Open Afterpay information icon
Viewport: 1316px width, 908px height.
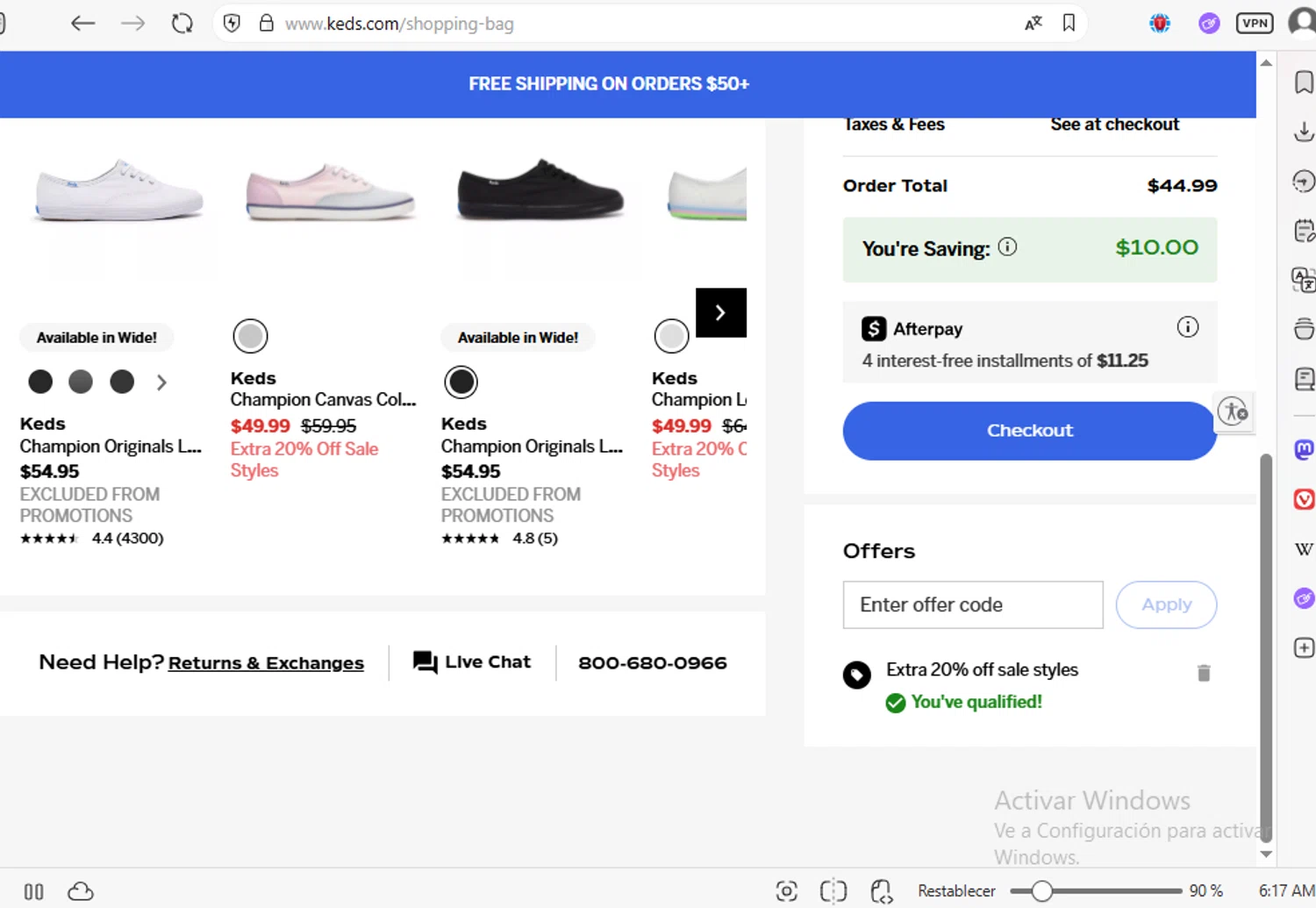tap(1187, 327)
